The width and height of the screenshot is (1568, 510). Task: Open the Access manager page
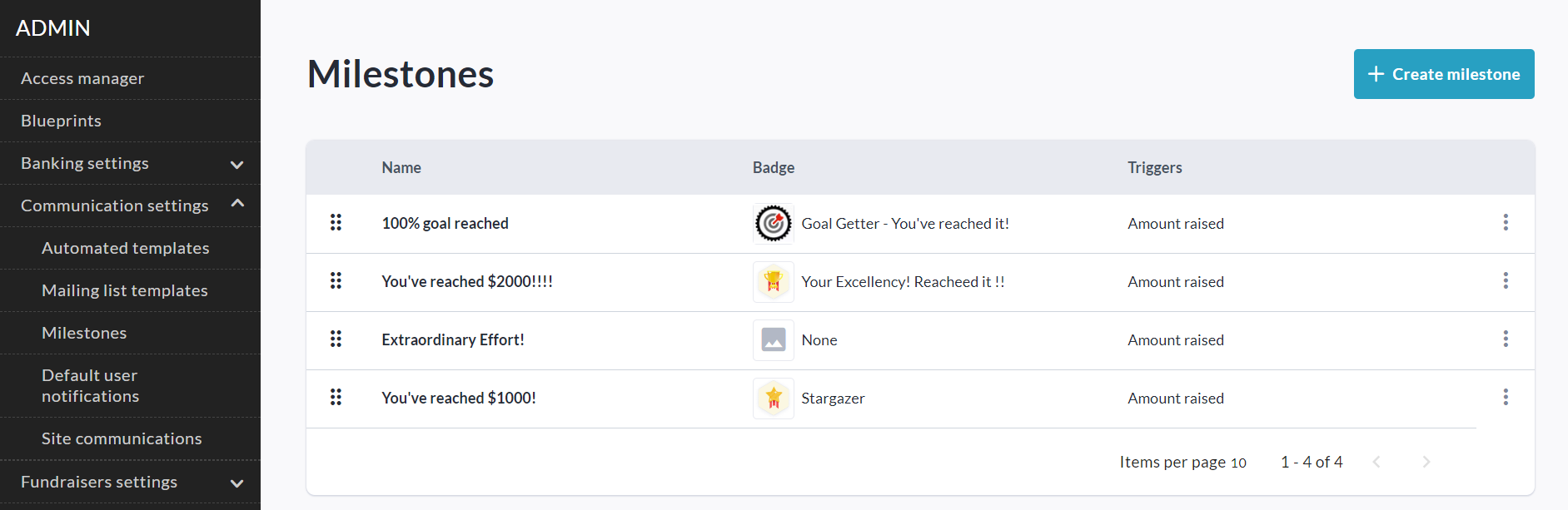click(82, 78)
